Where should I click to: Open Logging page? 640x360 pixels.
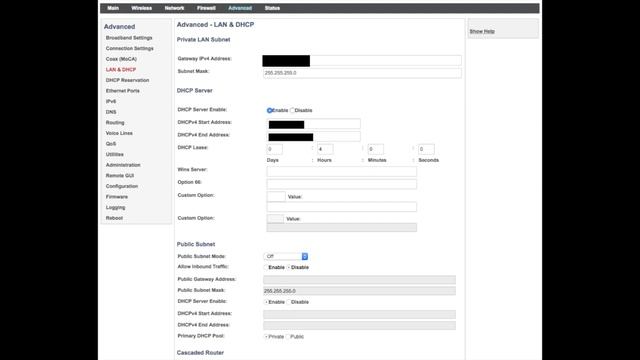click(x=116, y=208)
